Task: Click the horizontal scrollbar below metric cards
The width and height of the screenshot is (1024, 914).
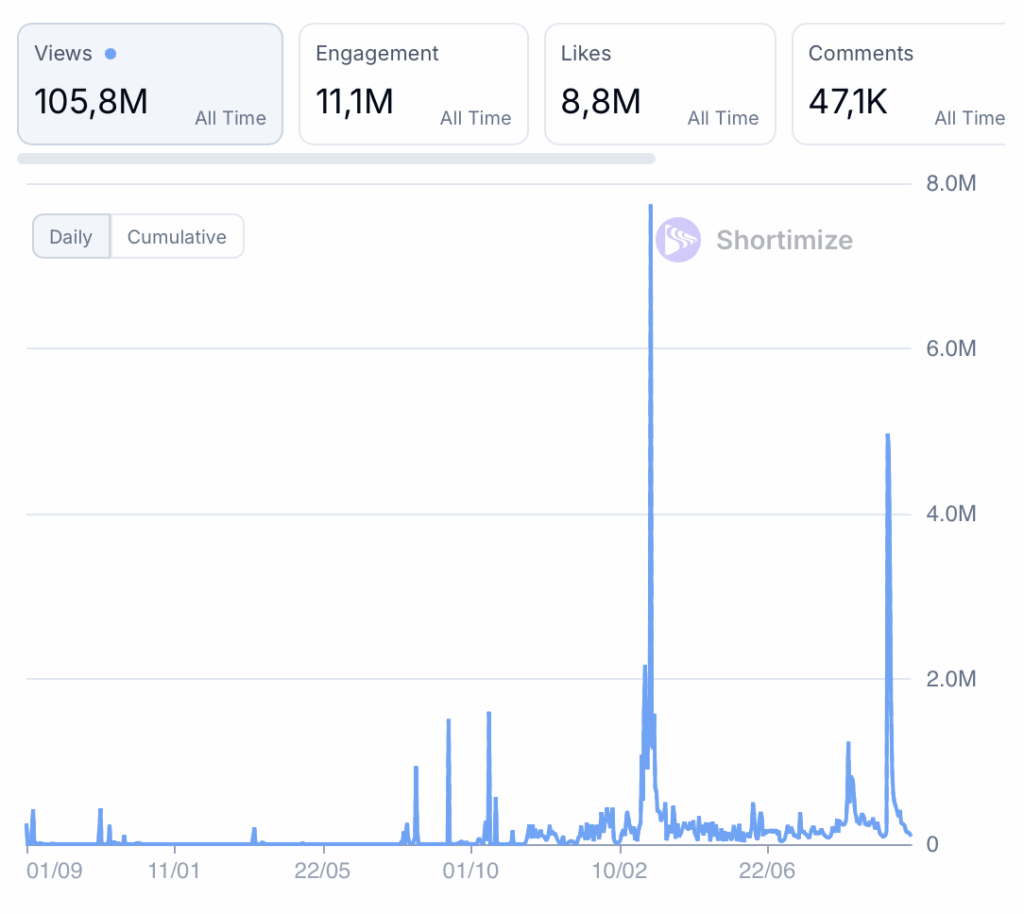Action: click(336, 158)
